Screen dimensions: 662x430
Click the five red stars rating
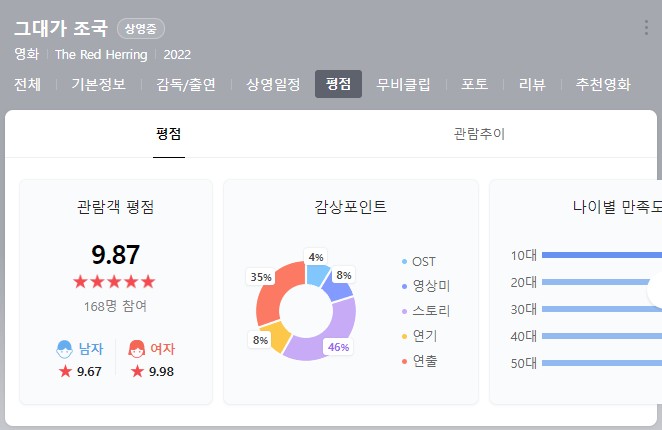115,282
